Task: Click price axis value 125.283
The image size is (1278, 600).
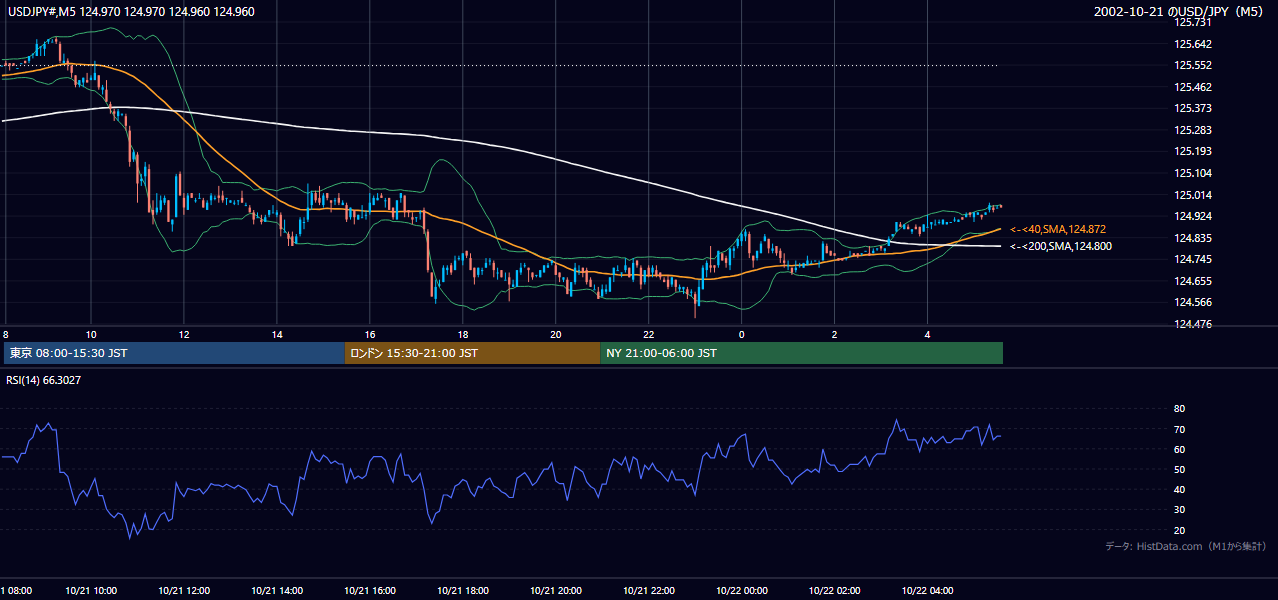Action: coord(1192,130)
